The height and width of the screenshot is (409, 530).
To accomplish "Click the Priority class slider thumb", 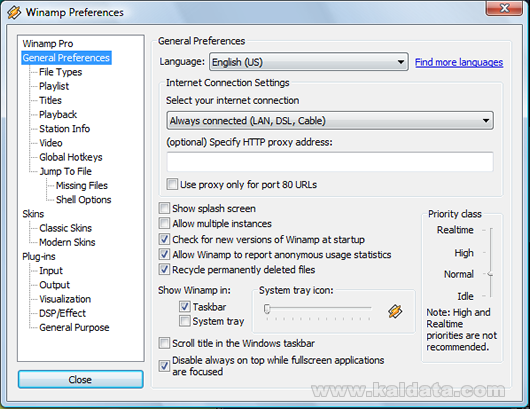I will [x=490, y=274].
